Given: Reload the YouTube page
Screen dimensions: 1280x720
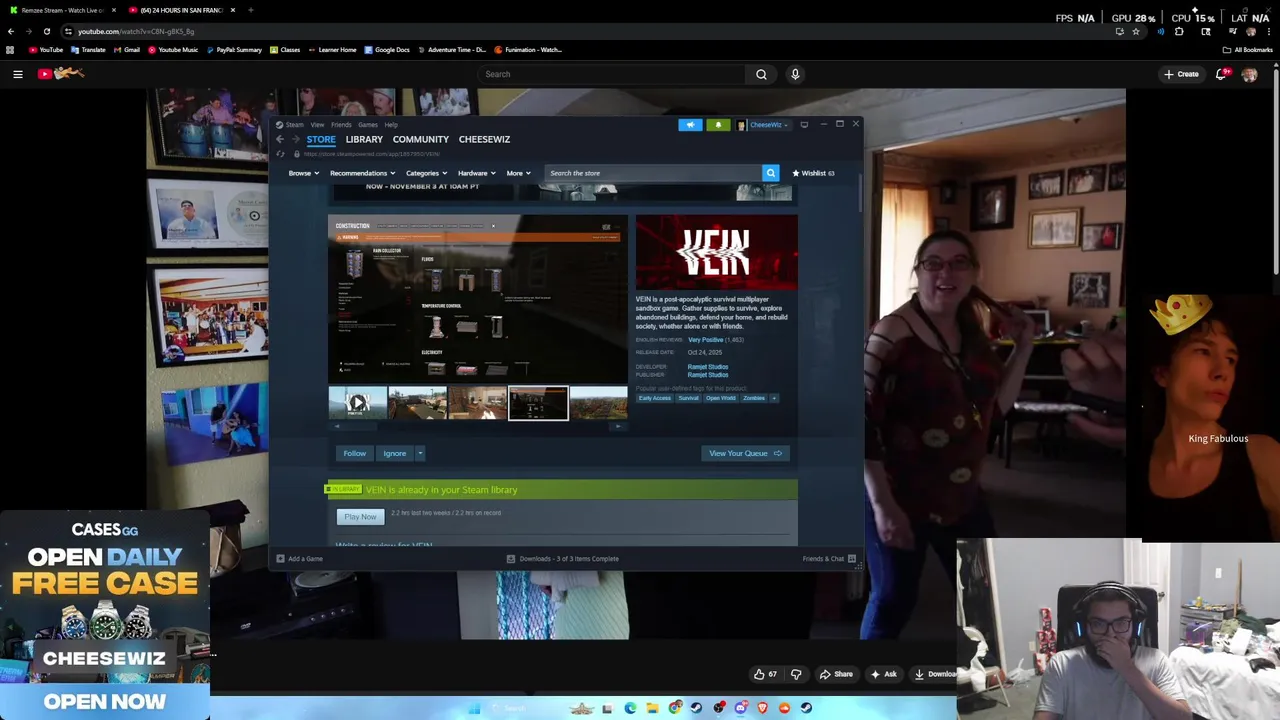Looking at the screenshot, I should [x=46, y=31].
